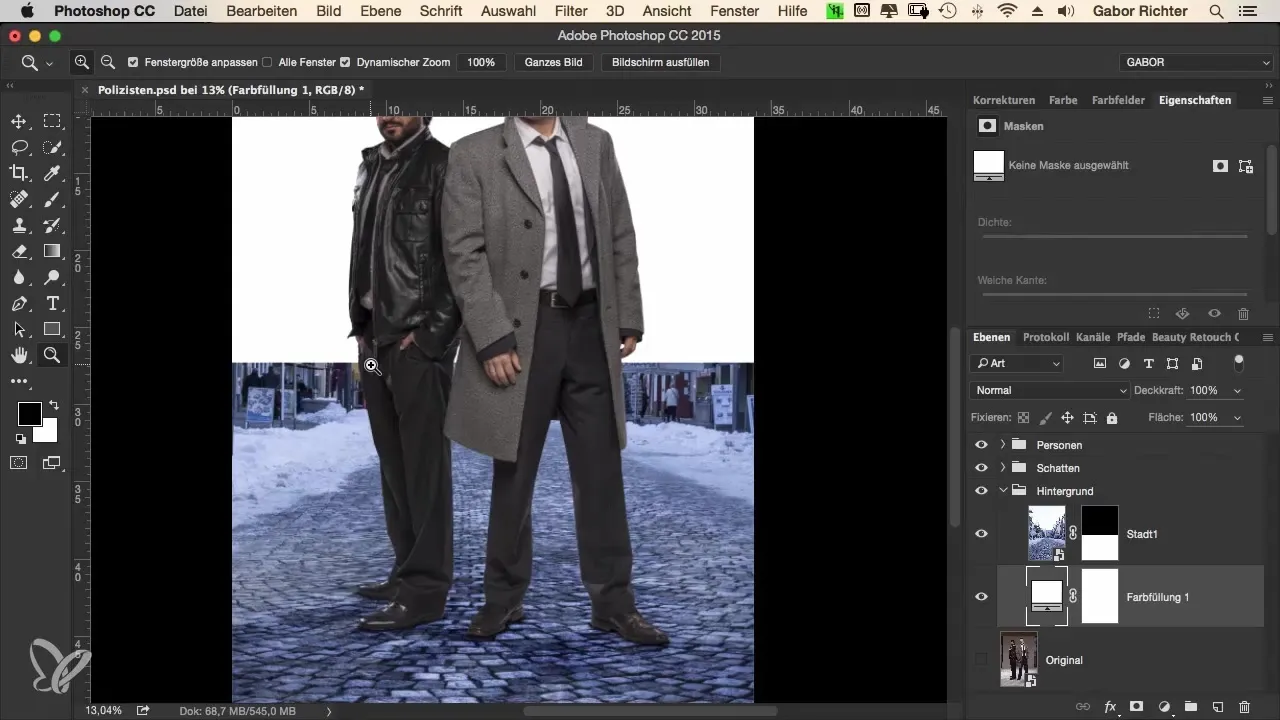
Task: Switch to the Korrekturen tab
Action: coord(1004,101)
